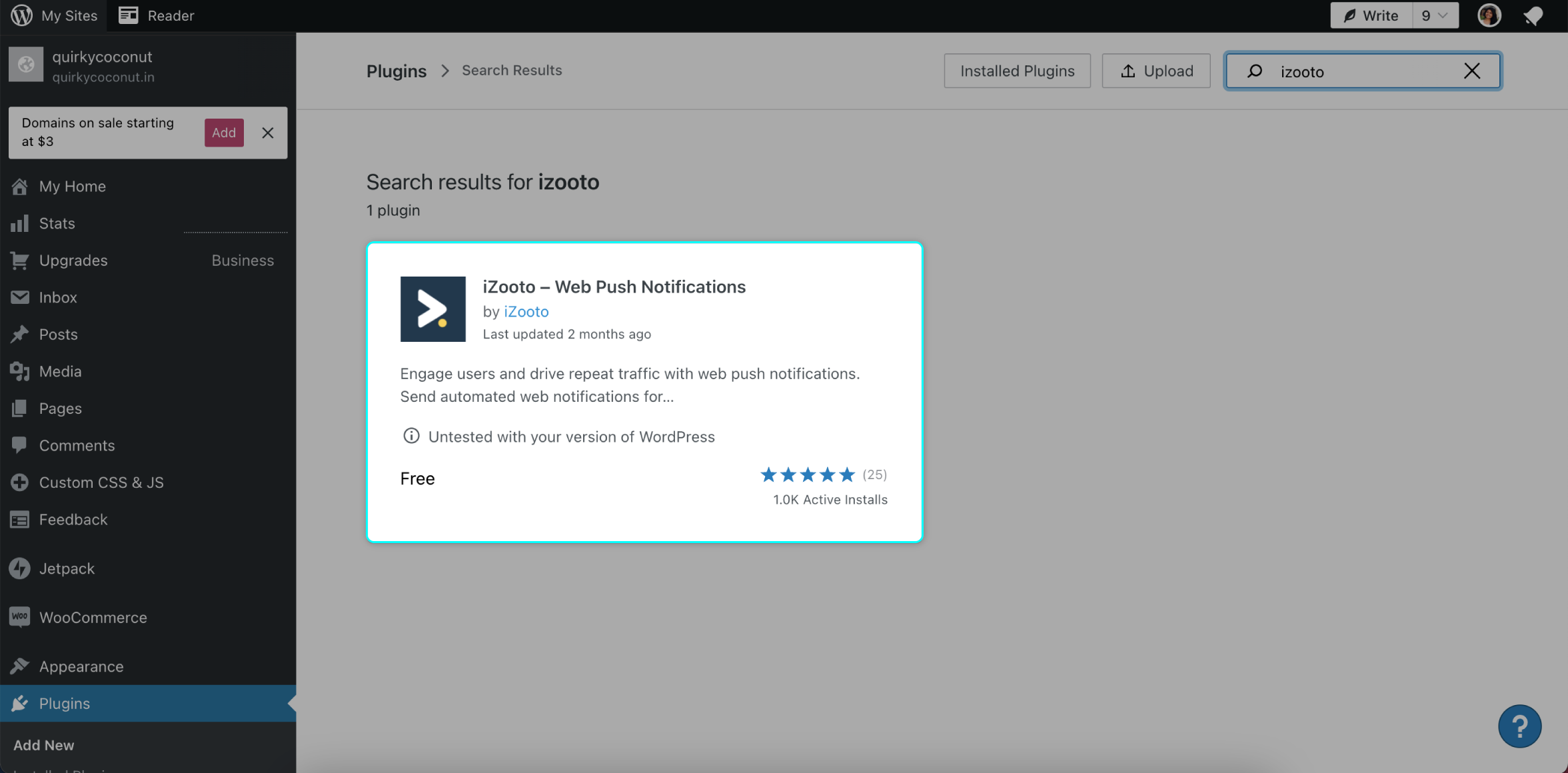
Task: Click the Upload plugin button
Action: click(1156, 71)
